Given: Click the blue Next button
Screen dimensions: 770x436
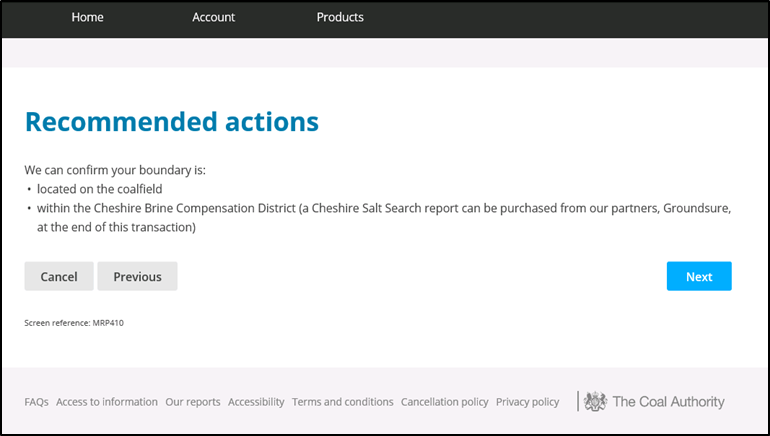Looking at the screenshot, I should pos(699,277).
